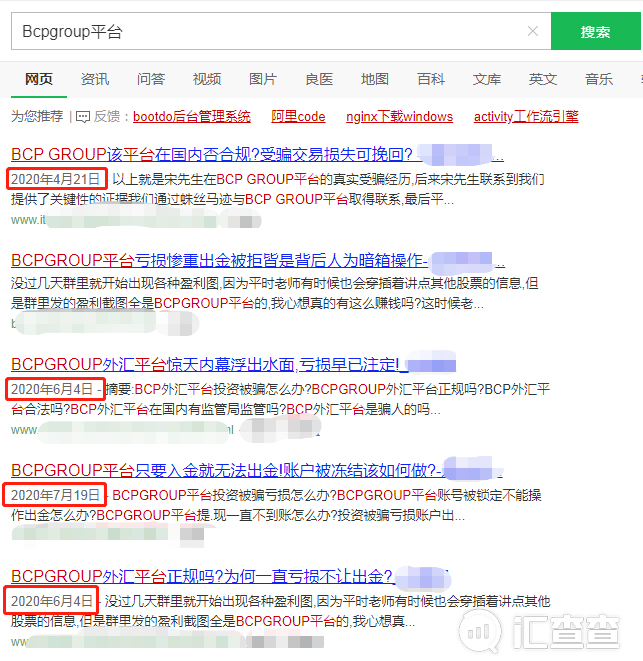Click the feedback speech-bubble icon
Image resolution: width=643 pixels, height=661 pixels.
[x=83, y=117]
